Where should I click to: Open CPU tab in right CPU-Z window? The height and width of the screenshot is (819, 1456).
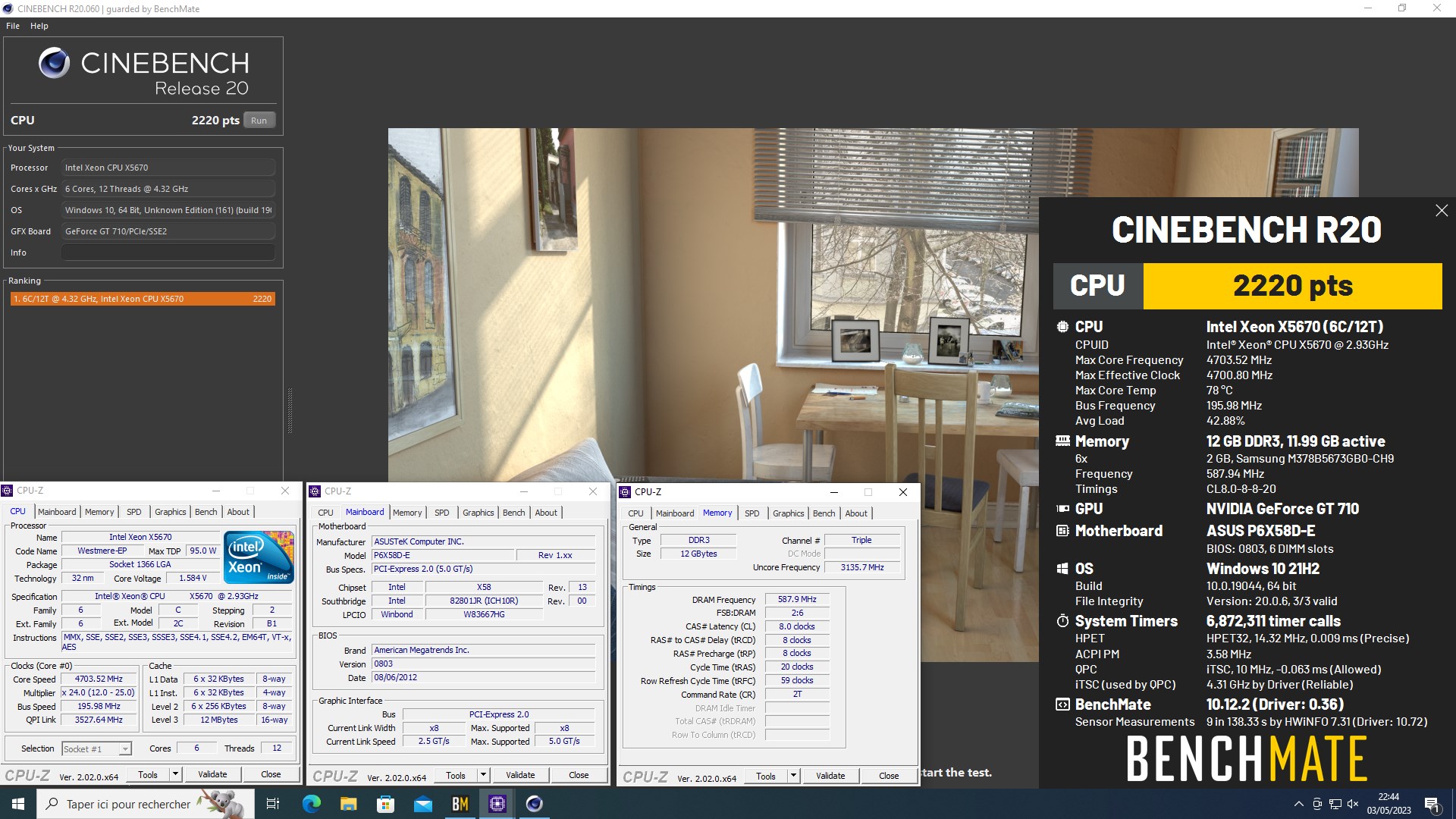click(x=635, y=513)
